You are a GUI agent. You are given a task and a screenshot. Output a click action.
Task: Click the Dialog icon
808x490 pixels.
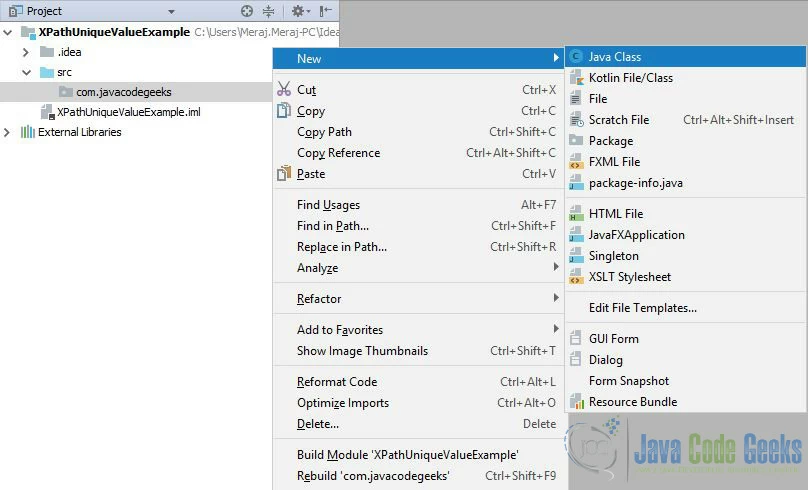coord(576,360)
